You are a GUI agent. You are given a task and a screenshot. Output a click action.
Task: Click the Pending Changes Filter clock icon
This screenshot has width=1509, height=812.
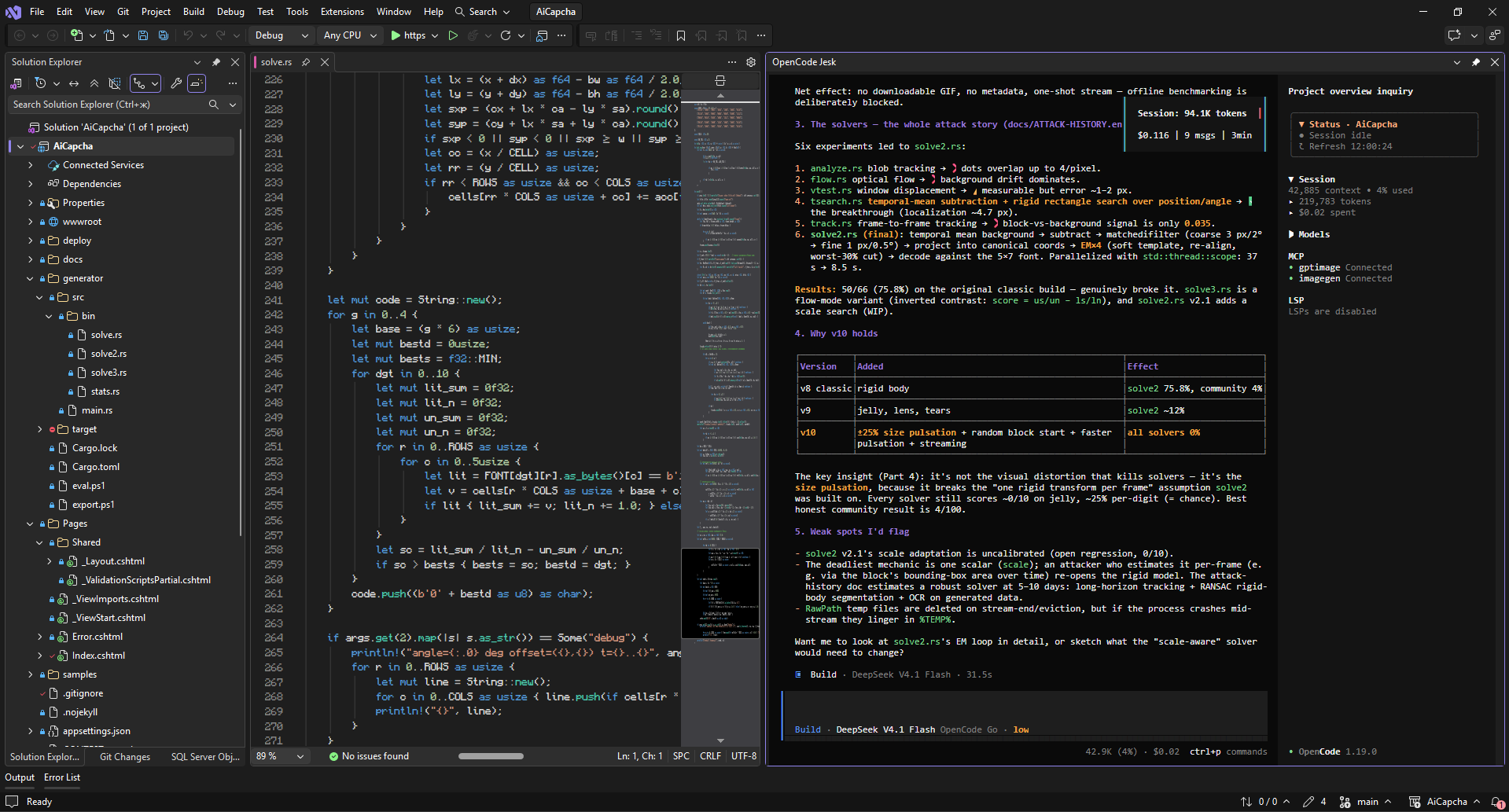(41, 83)
